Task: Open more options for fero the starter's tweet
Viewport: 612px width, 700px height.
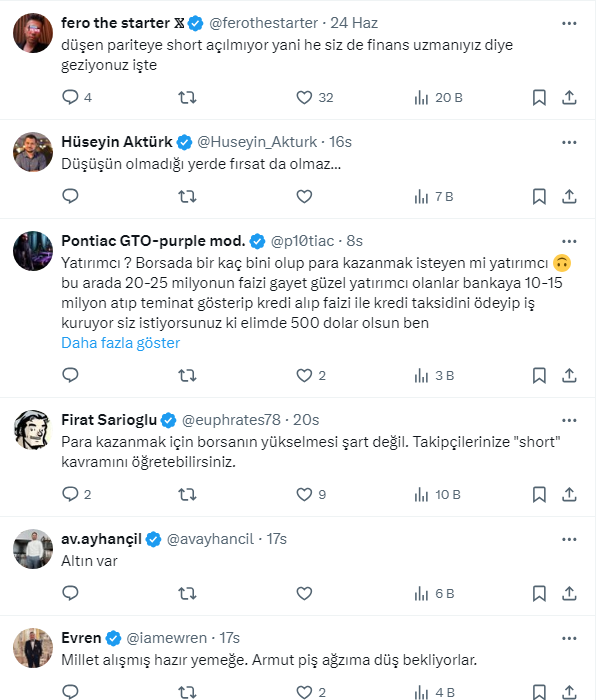Action: (569, 21)
